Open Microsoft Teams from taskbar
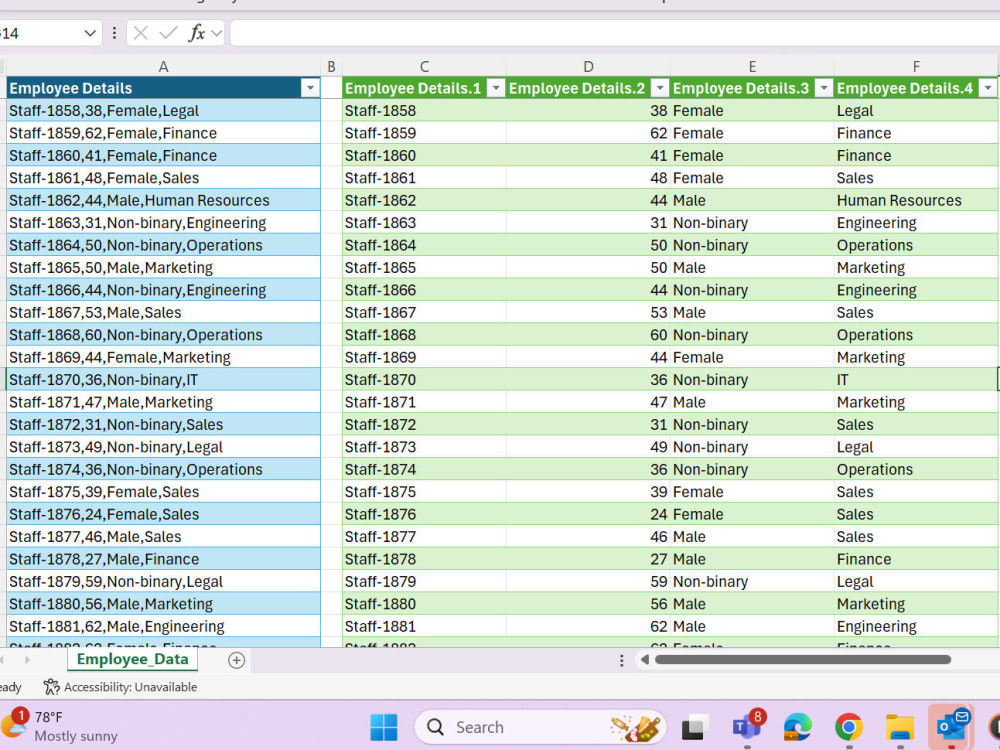 pos(747,727)
